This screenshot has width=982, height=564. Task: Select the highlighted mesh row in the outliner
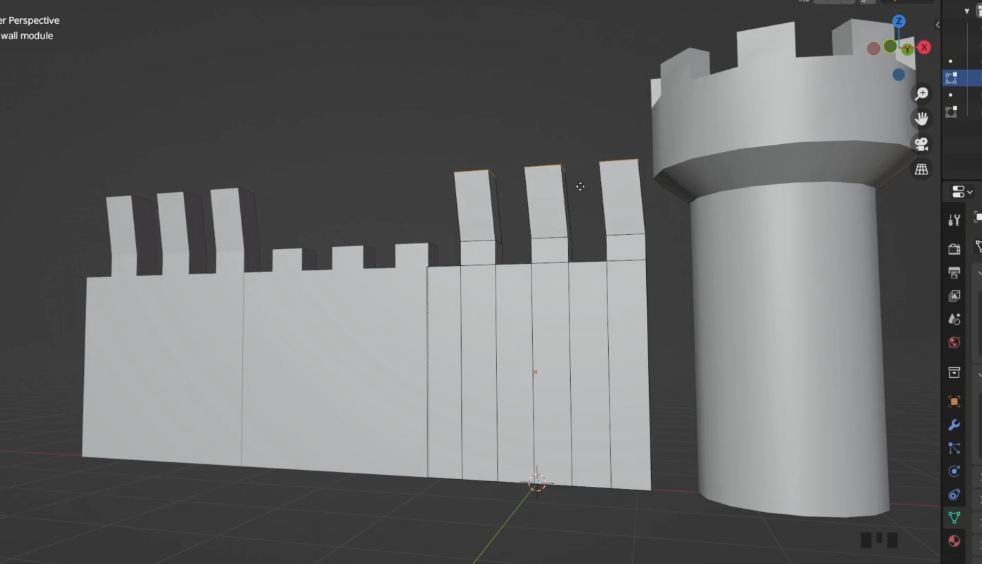tap(962, 77)
